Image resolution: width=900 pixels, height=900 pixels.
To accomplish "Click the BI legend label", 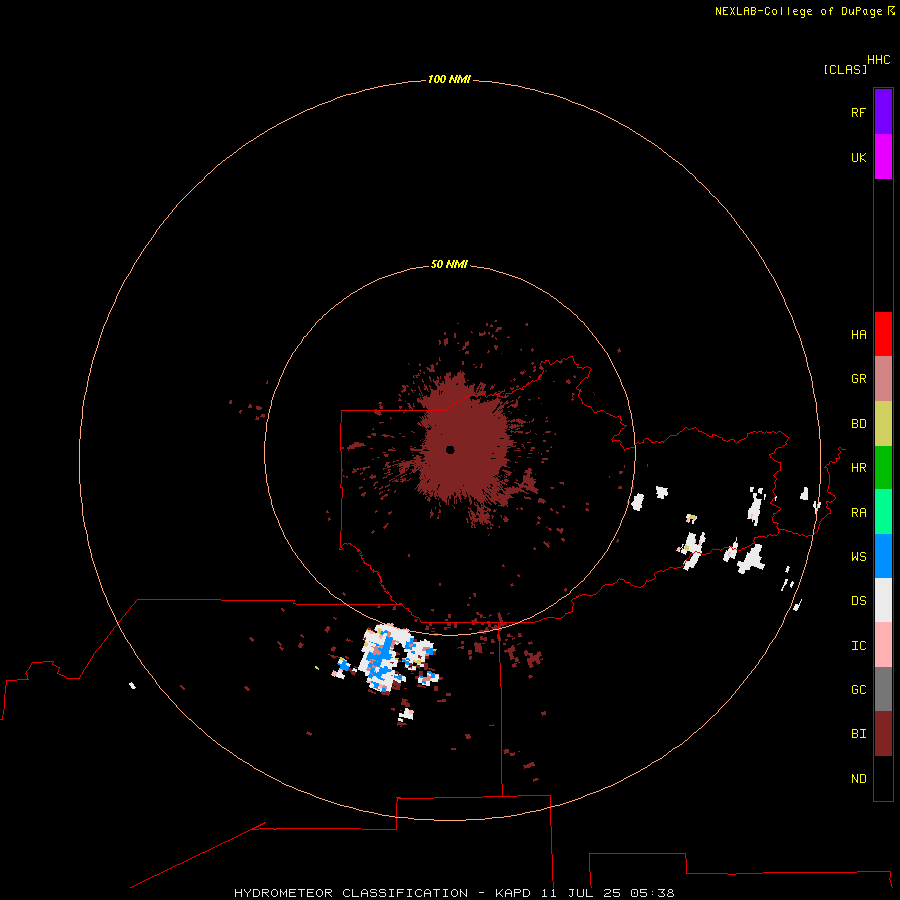I will pos(859,734).
